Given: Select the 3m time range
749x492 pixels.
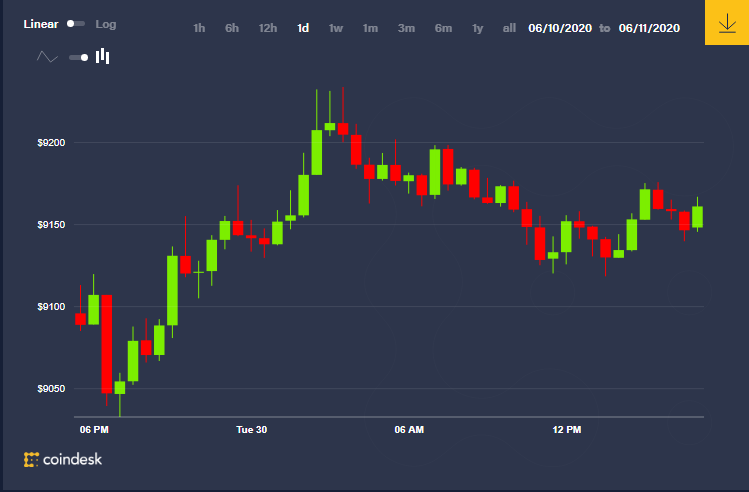Looking at the screenshot, I should tap(407, 28).
